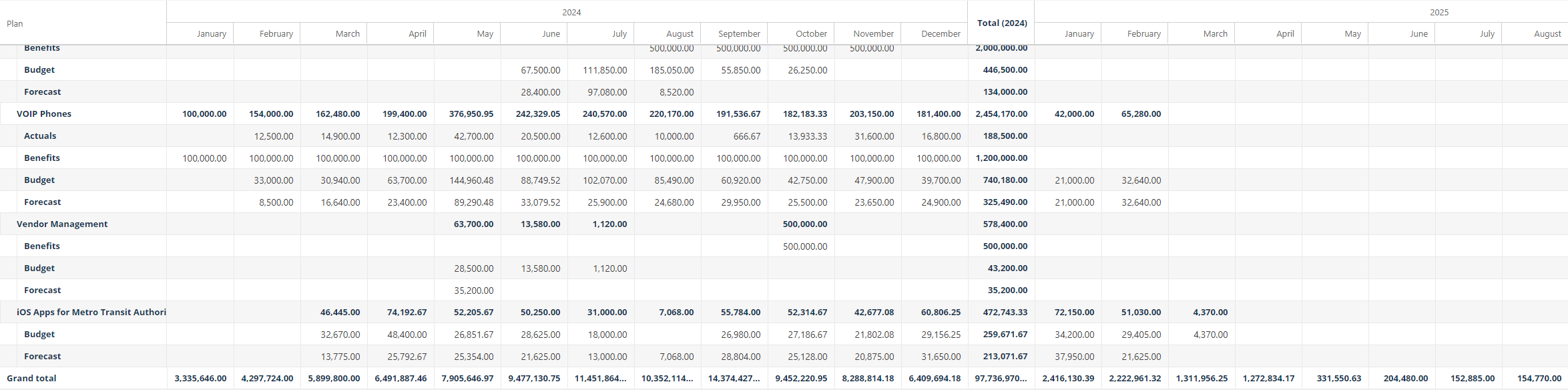
Task: Click the VOIP Phones May cell 376,950.95
Action: coord(467,114)
